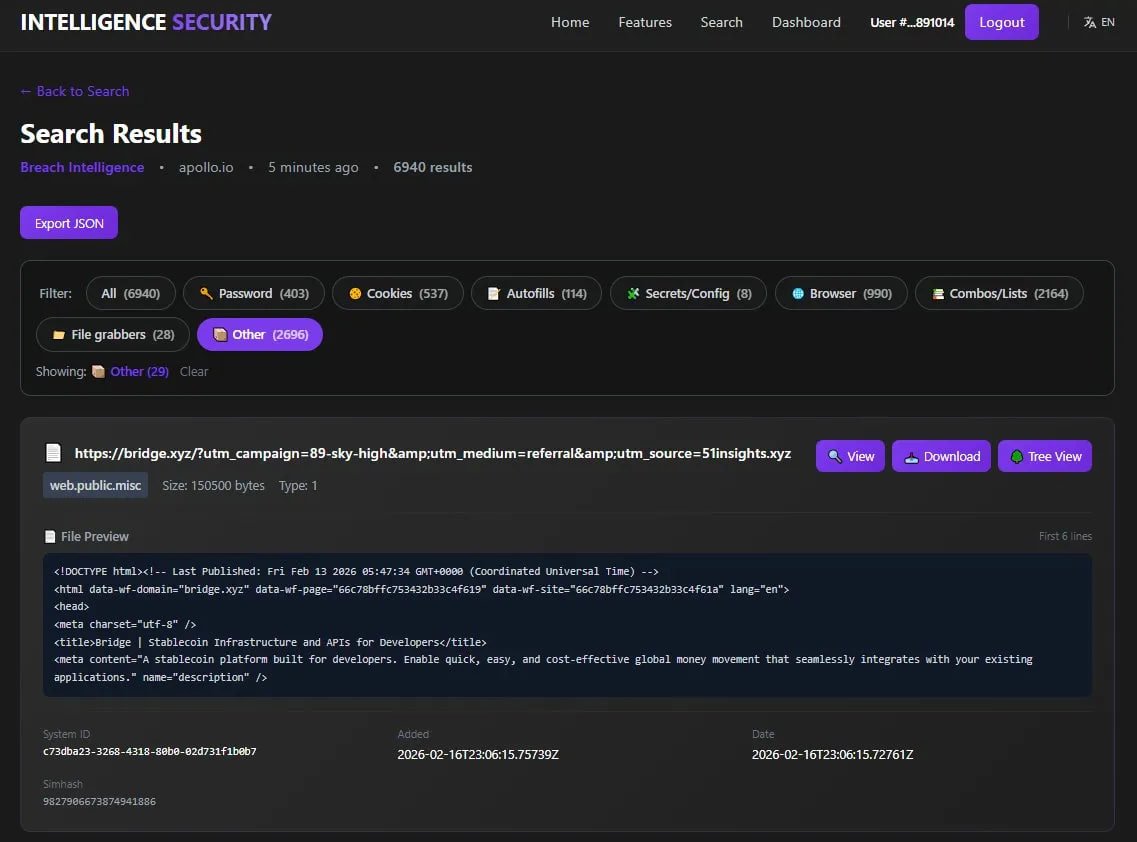Enable the Autofills filter
The height and width of the screenshot is (842, 1137).
point(536,293)
